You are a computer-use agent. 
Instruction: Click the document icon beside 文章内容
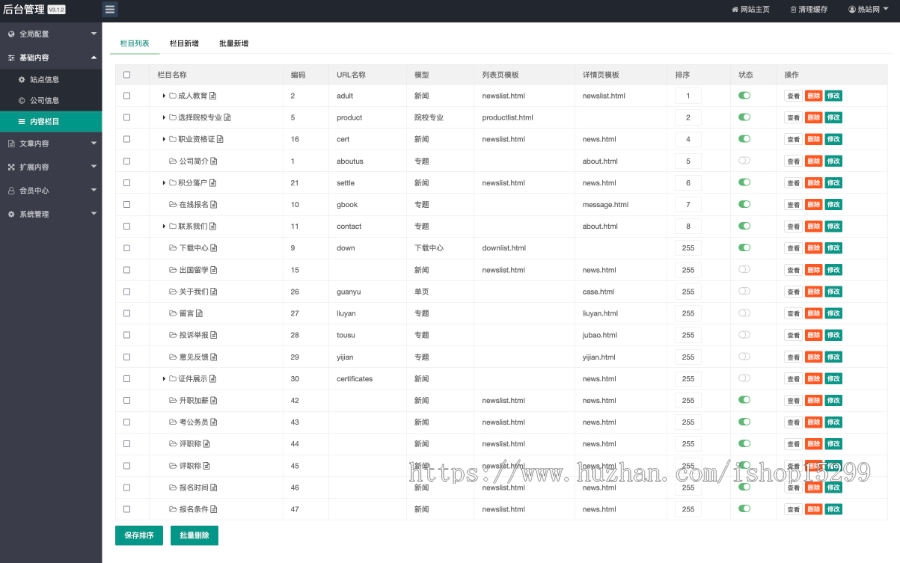(11, 143)
